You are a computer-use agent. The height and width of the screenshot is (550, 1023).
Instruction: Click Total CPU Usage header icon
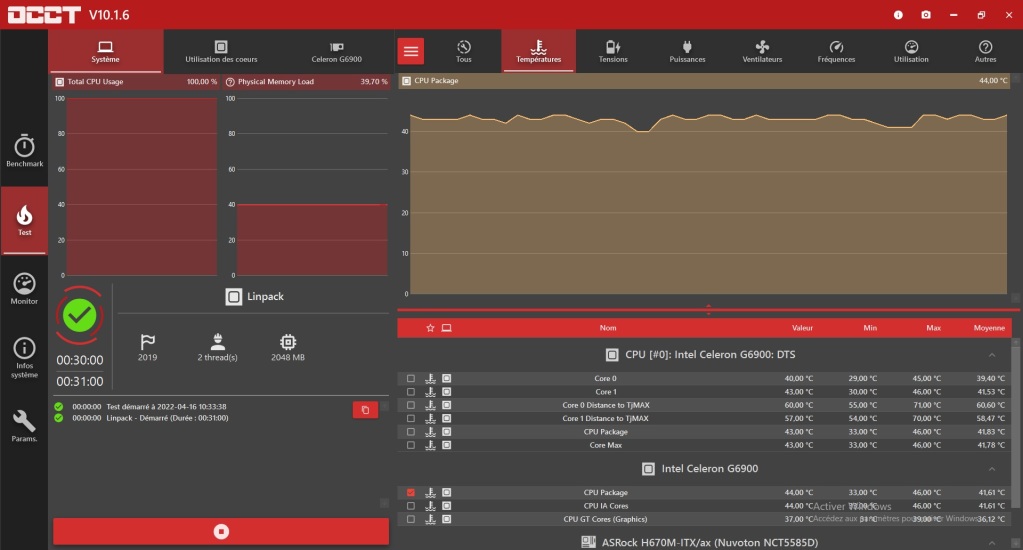click(x=59, y=82)
